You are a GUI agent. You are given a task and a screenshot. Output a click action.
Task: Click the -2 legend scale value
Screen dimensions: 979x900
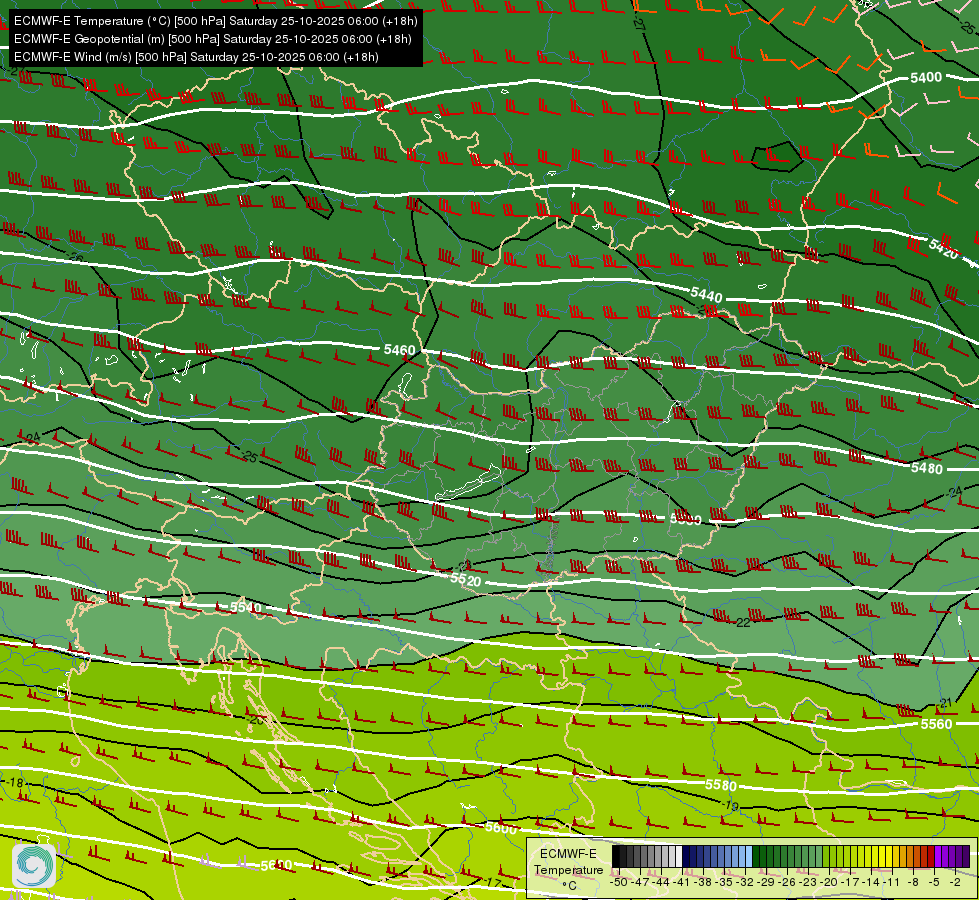coord(955,882)
